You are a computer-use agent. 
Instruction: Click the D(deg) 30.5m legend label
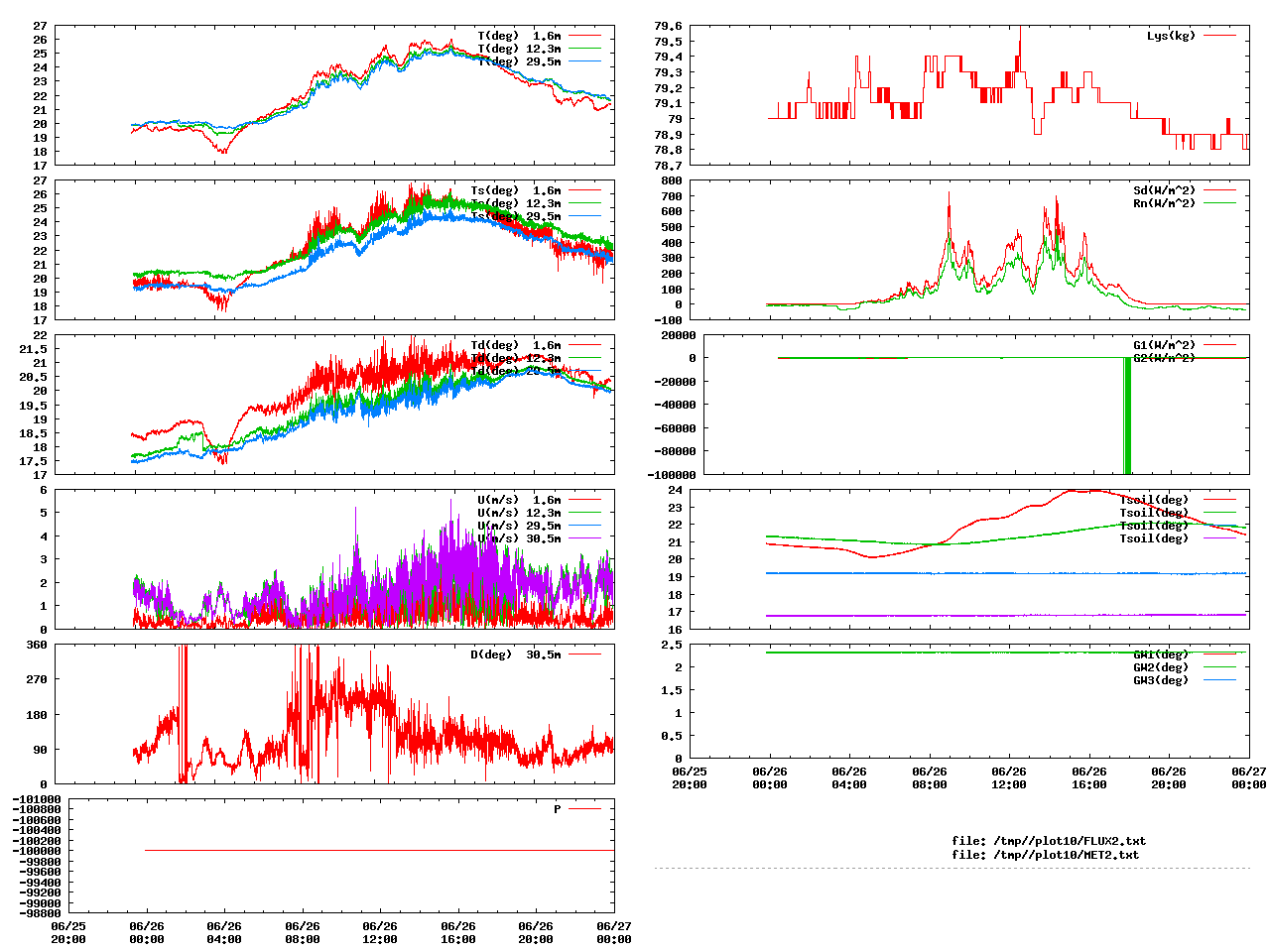[x=515, y=654]
